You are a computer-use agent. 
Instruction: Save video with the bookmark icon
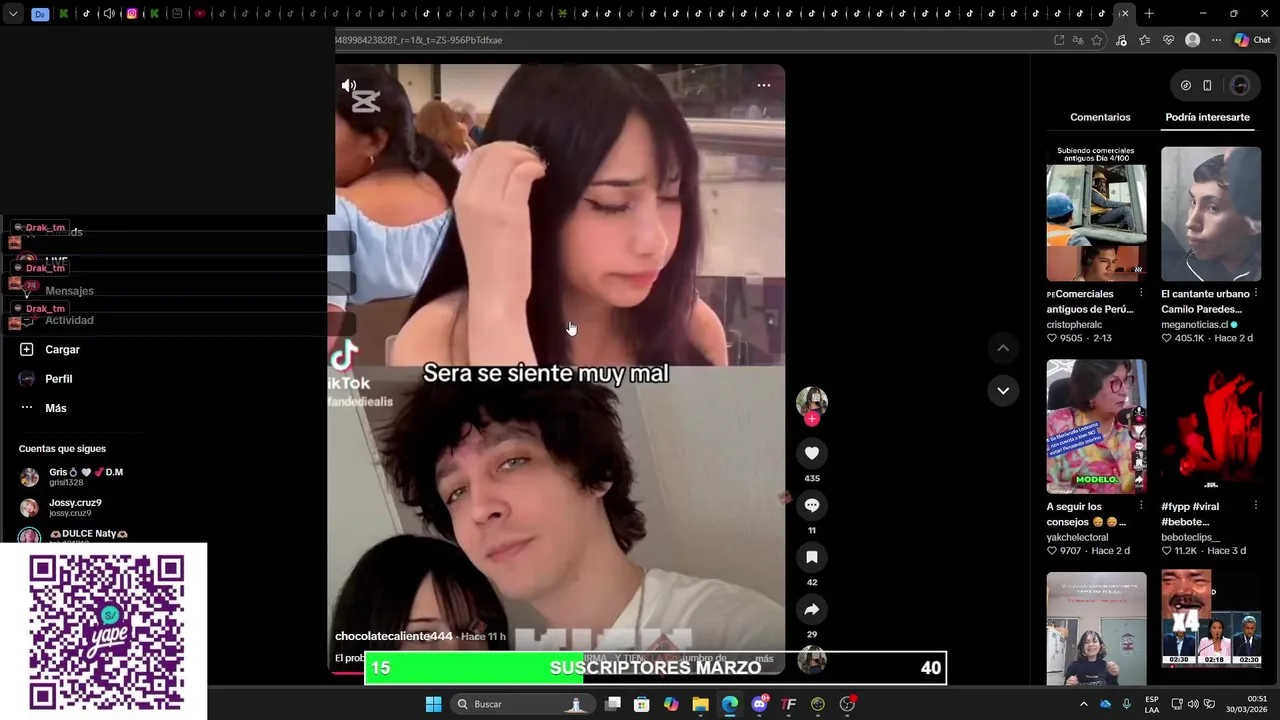tap(812, 557)
